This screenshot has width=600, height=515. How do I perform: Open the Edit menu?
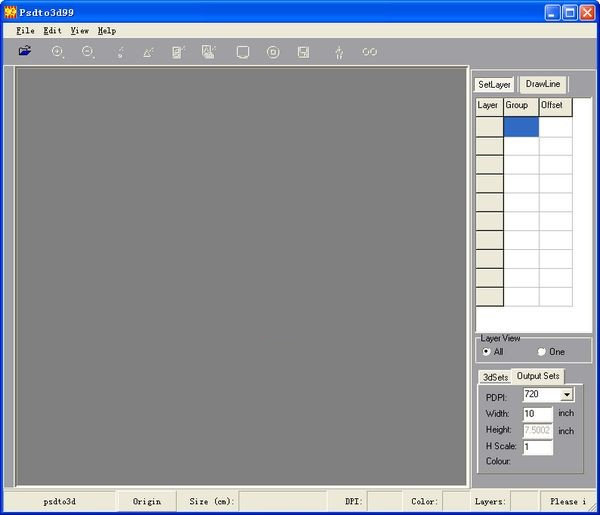[x=52, y=31]
